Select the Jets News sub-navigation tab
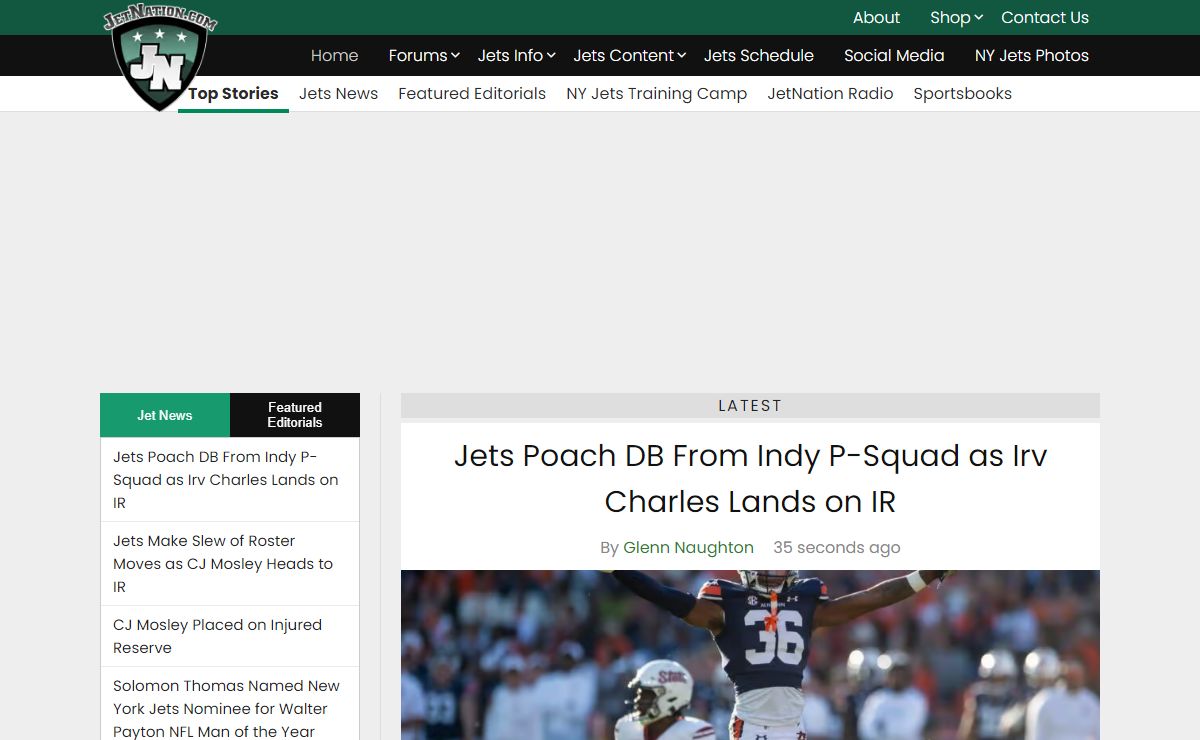The width and height of the screenshot is (1200, 740). click(338, 93)
